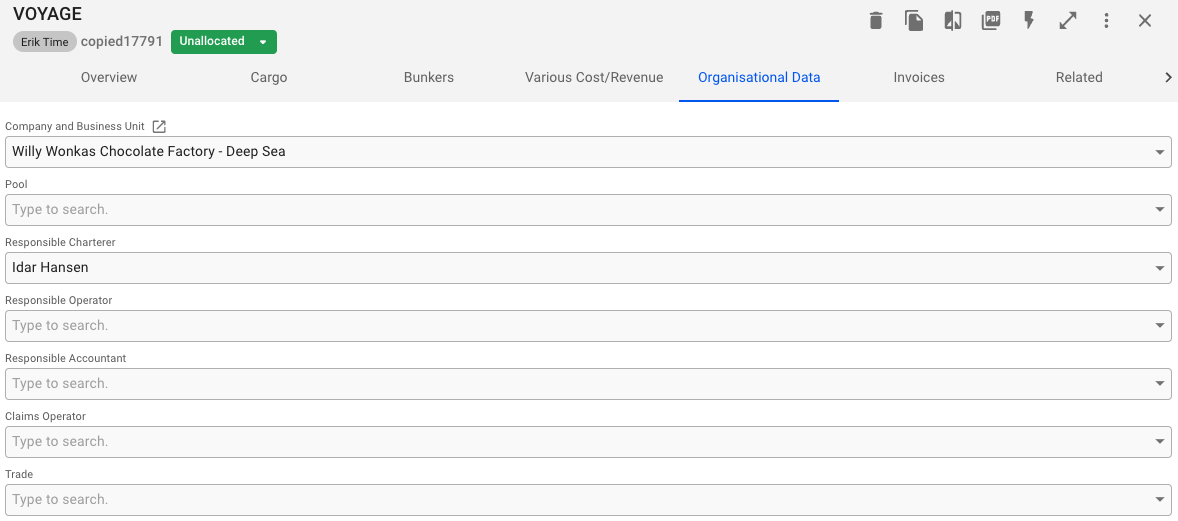1178x521 pixels.
Task: Open the three-dot more options menu
Action: click(1107, 21)
